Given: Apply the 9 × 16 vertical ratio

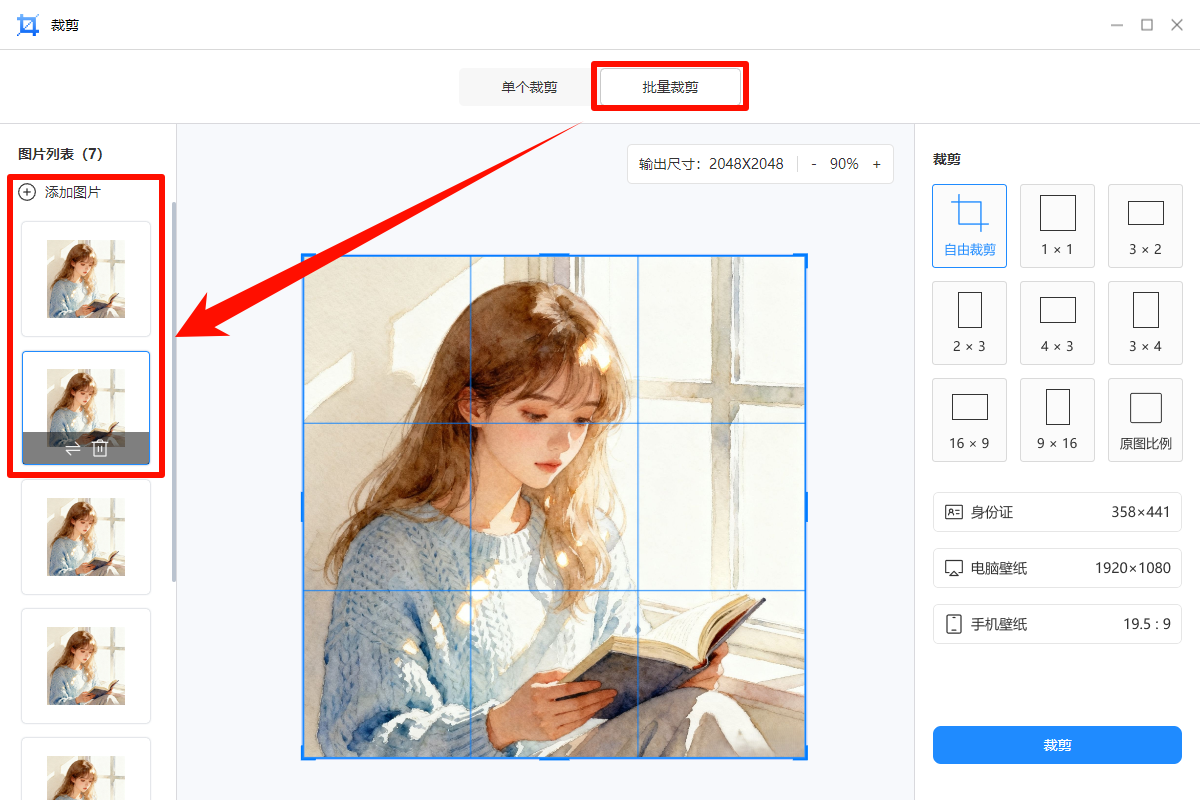Looking at the screenshot, I should coord(1056,419).
